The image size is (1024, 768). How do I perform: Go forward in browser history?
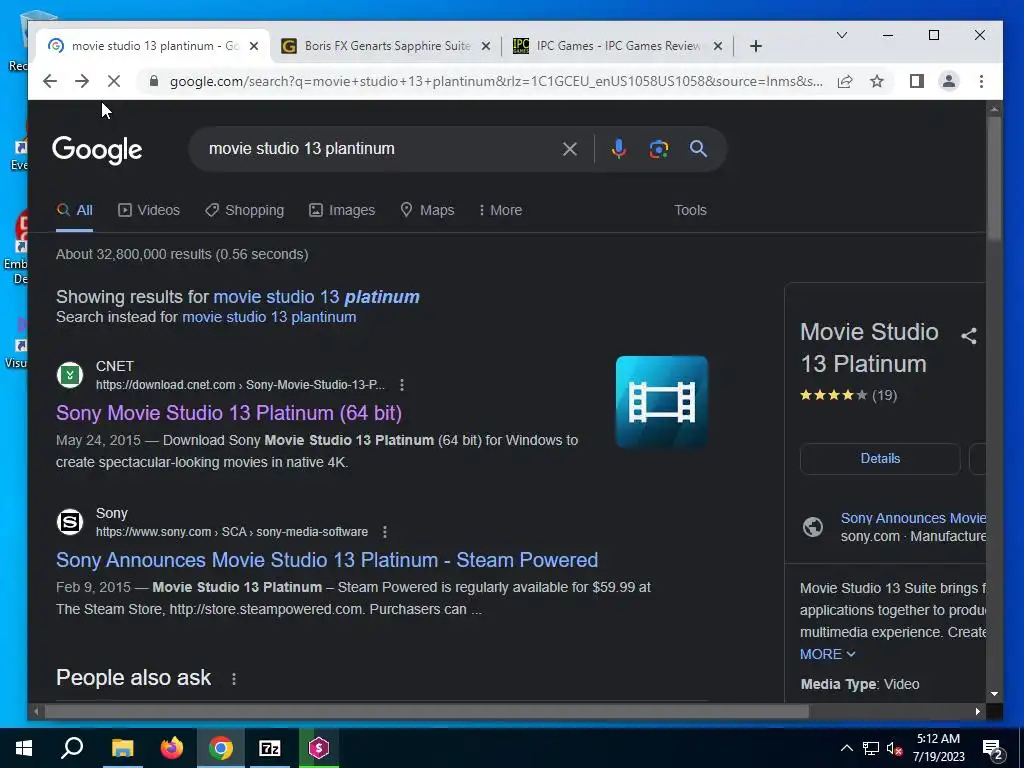82,81
